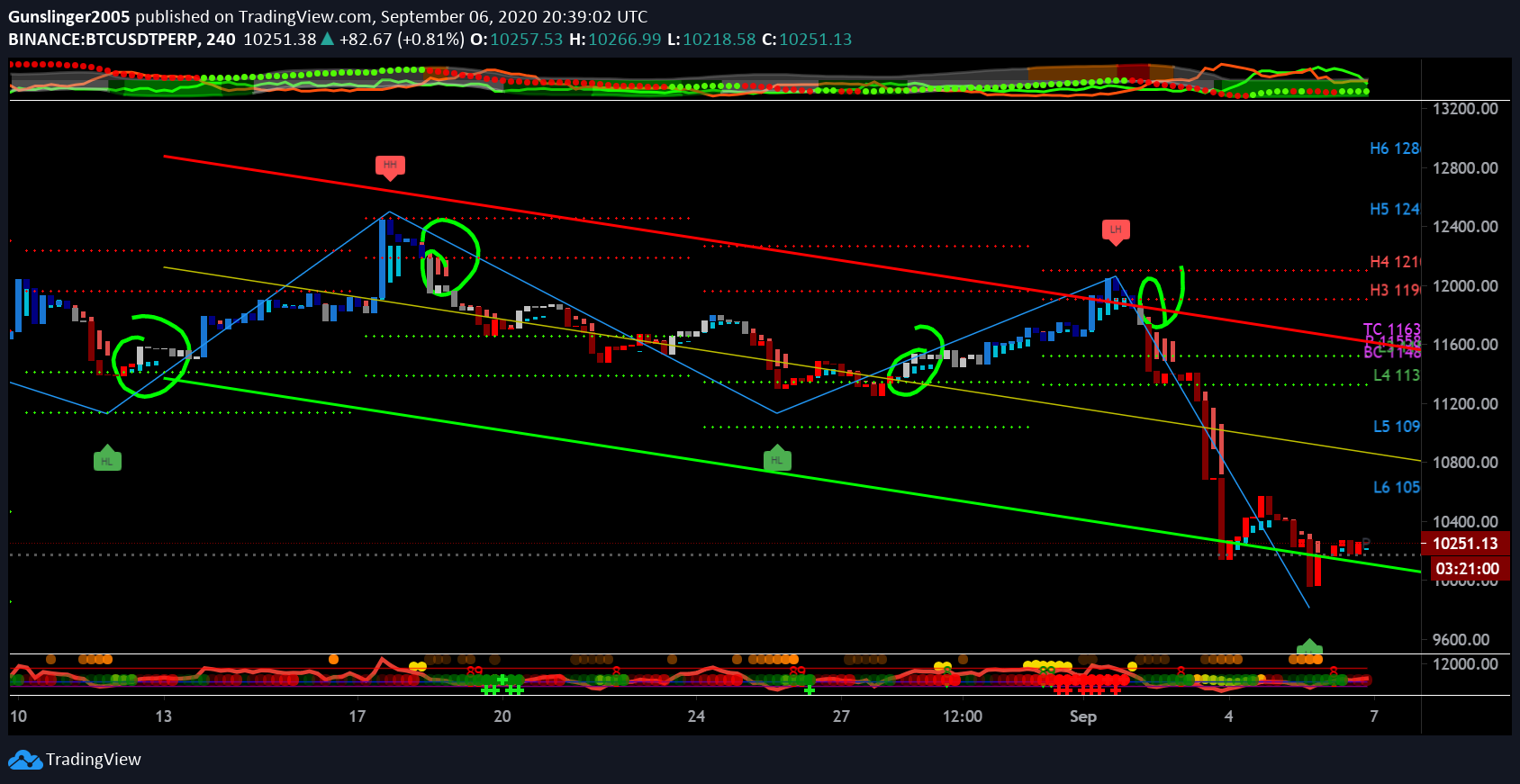Click the open value O:10257.53
The height and width of the screenshot is (784, 1520).
pos(516,39)
